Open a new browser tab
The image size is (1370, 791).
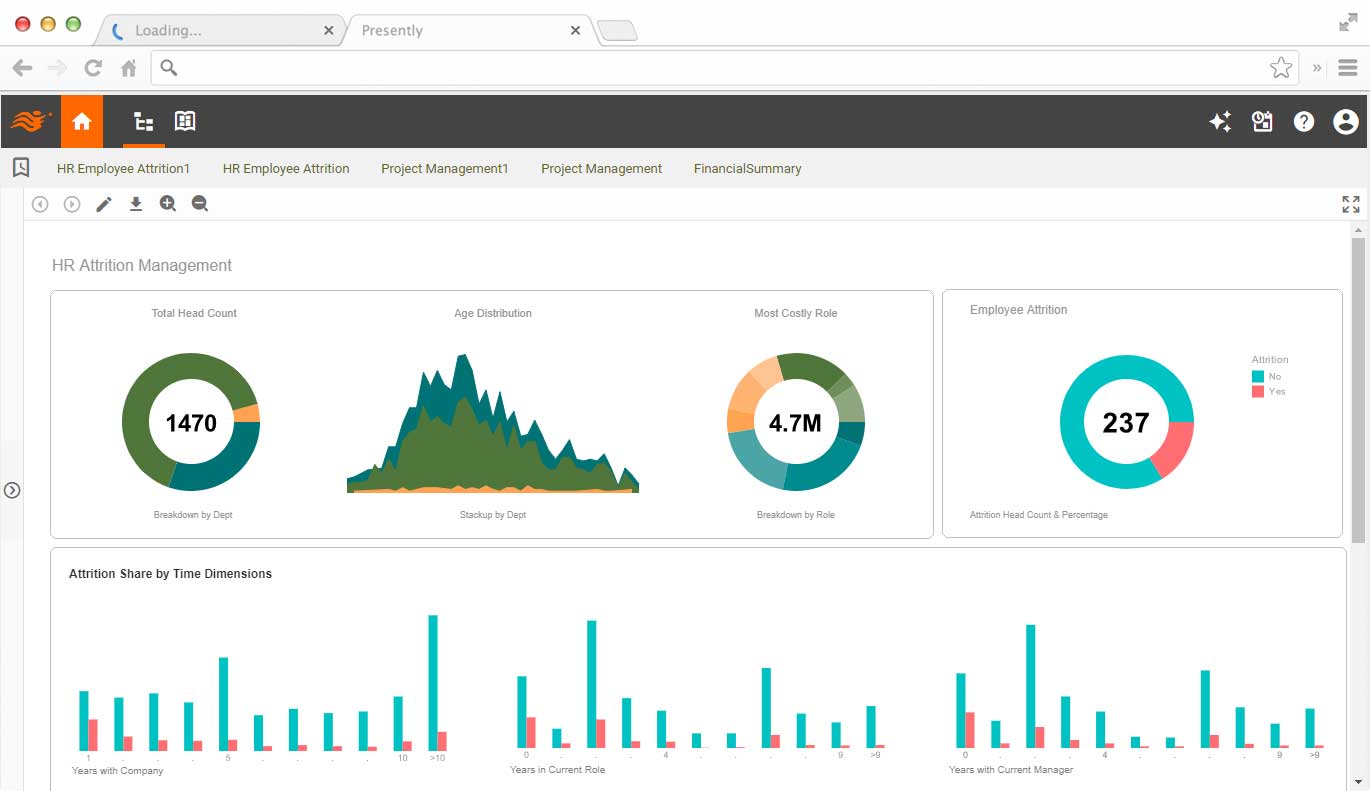[x=617, y=32]
